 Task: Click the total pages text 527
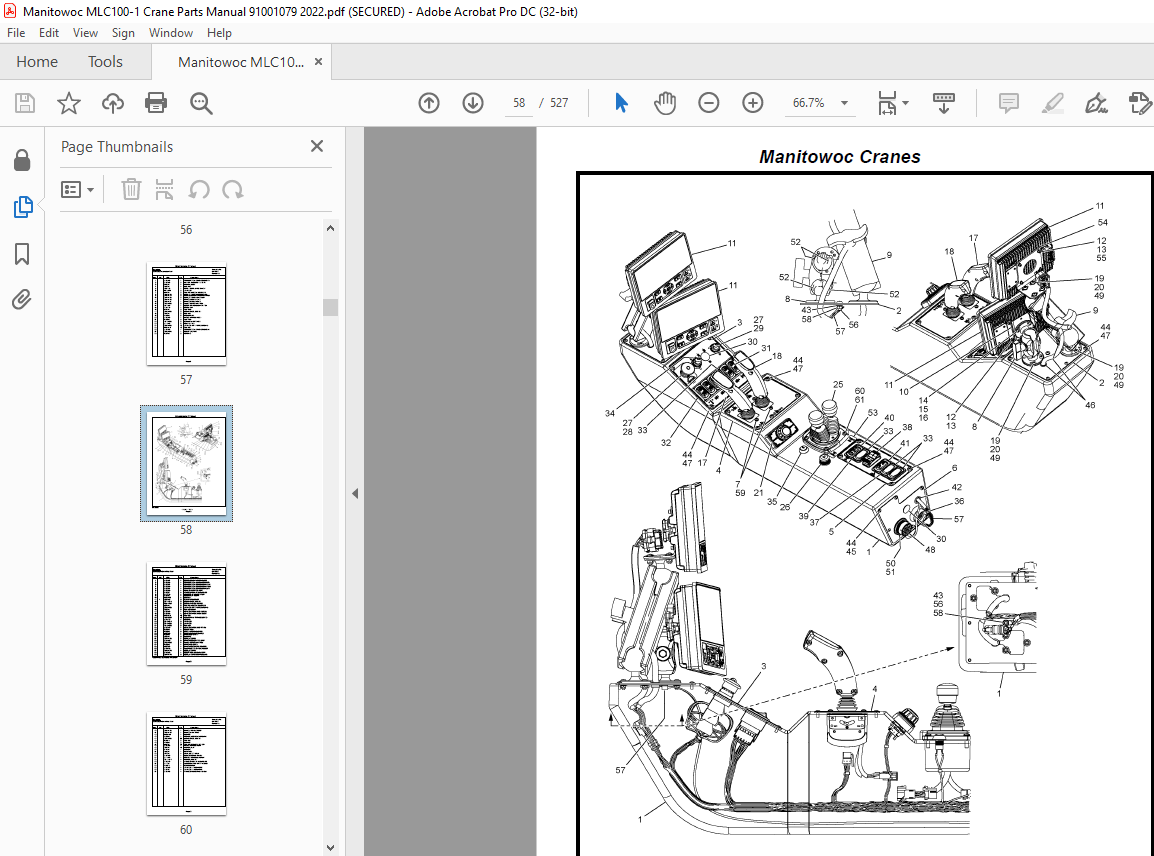[x=559, y=103]
